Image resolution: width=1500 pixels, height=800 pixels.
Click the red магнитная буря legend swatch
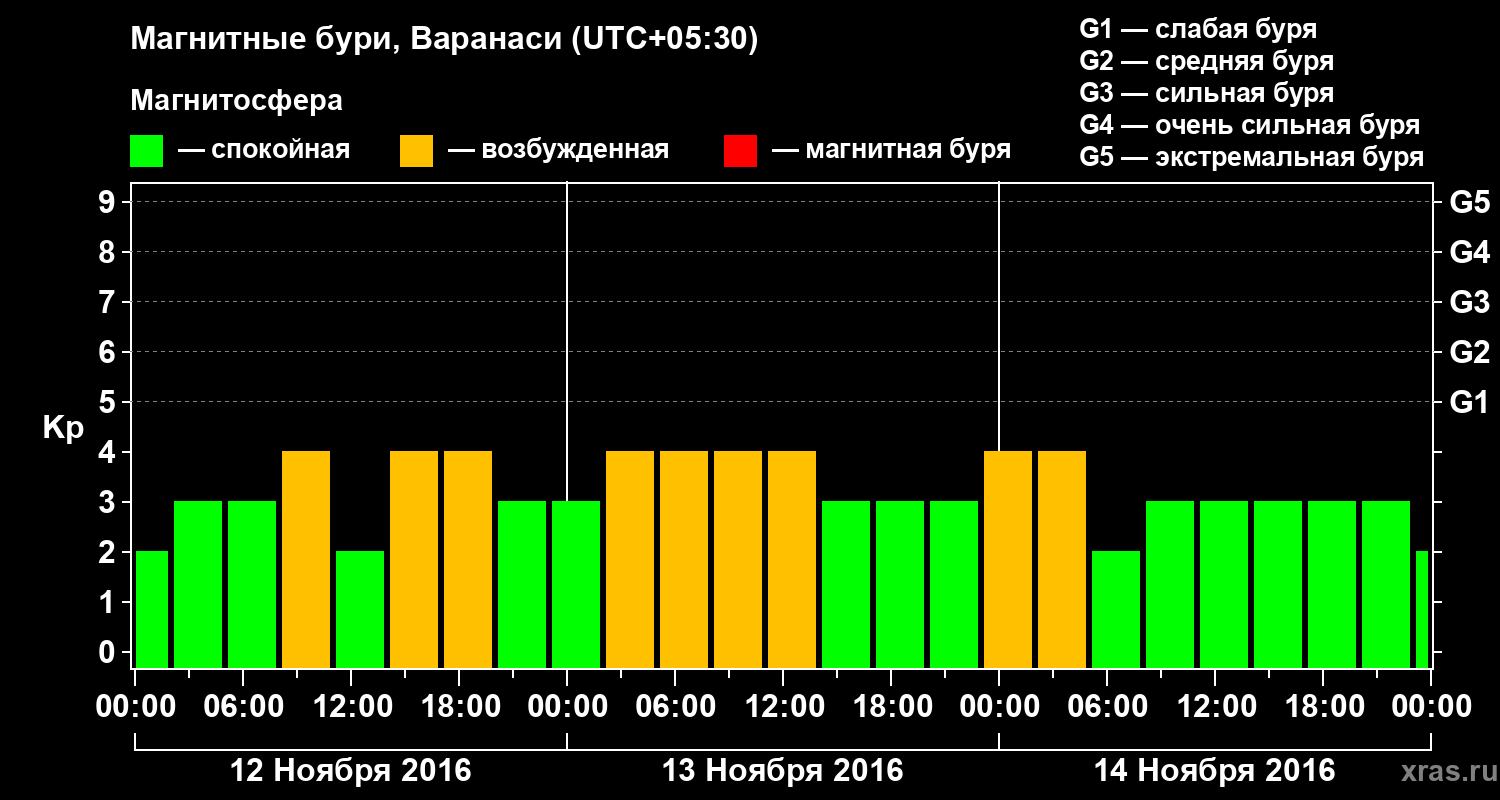[740, 151]
